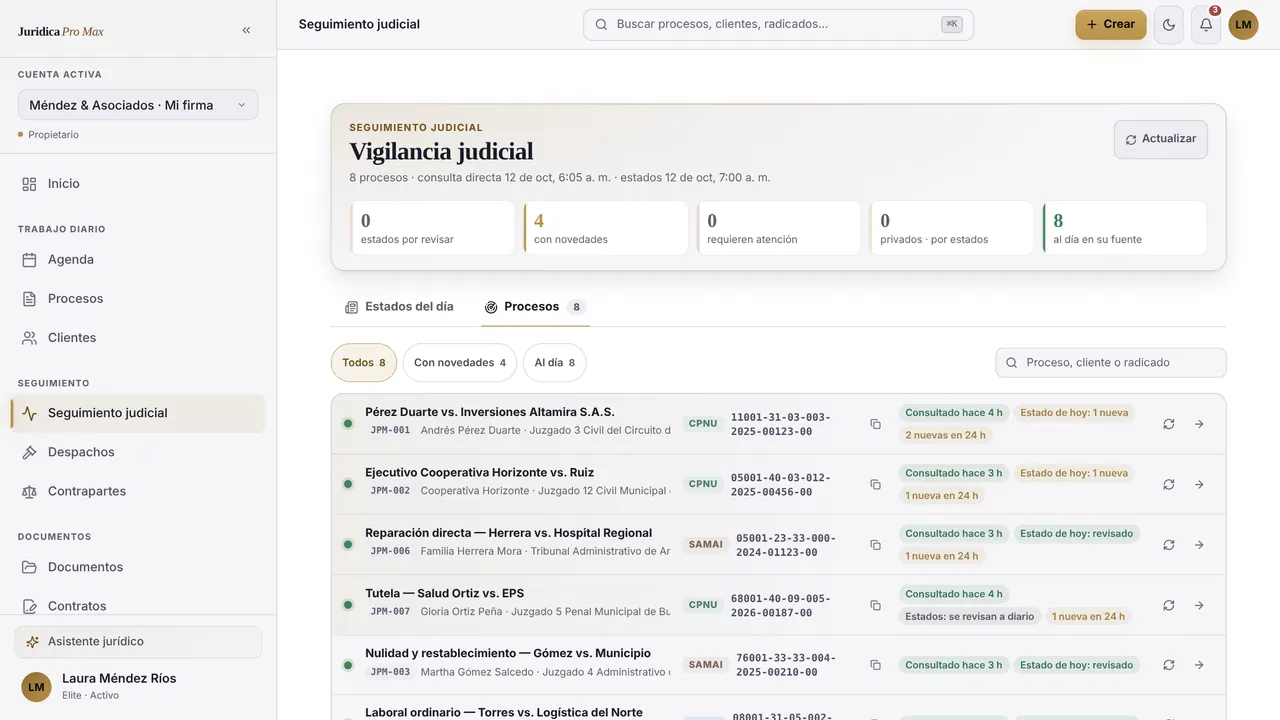Open Procesos in the sidebar
The image size is (1280, 720).
pos(138,299)
